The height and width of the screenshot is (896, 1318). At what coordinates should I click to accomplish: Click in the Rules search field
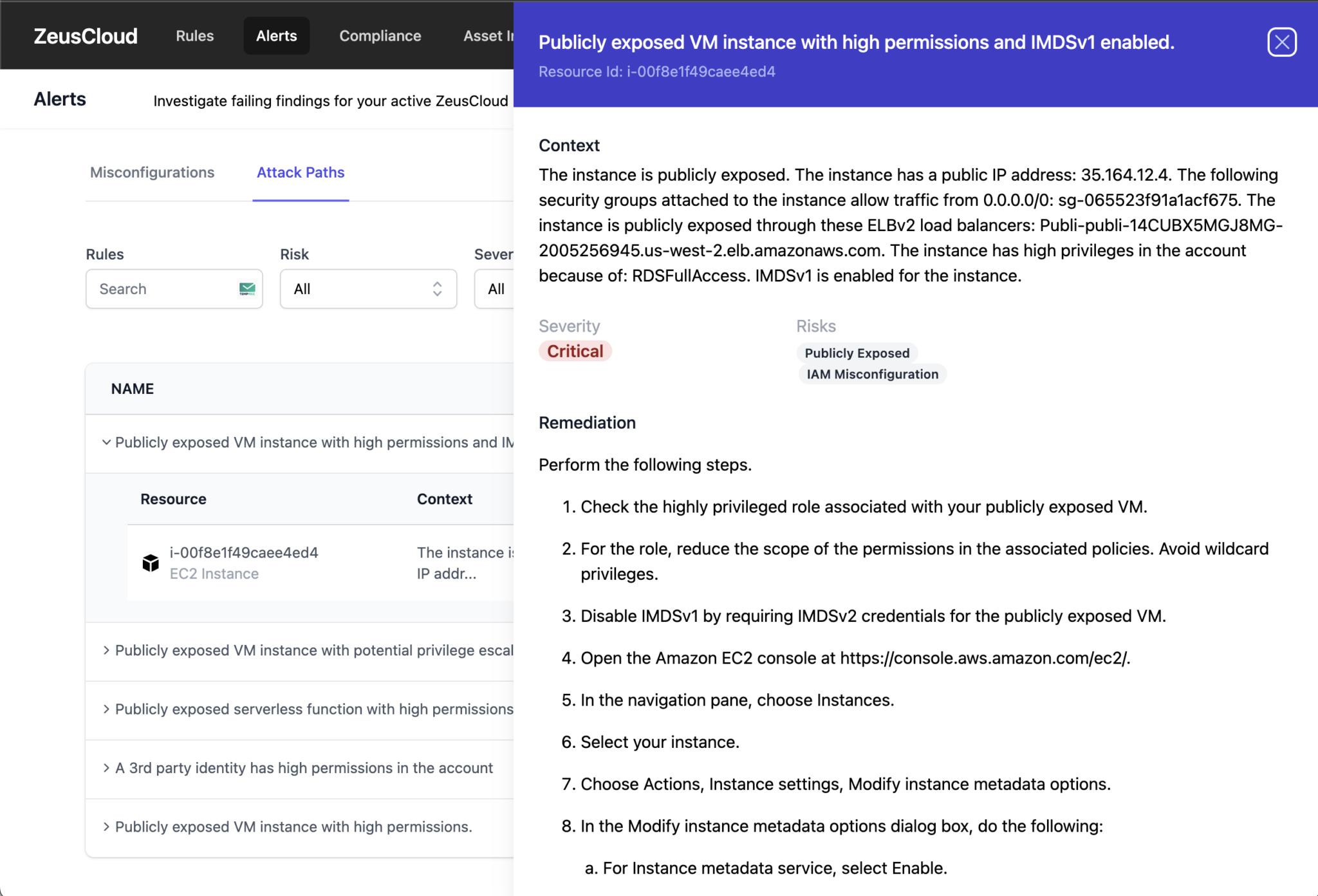pos(161,288)
